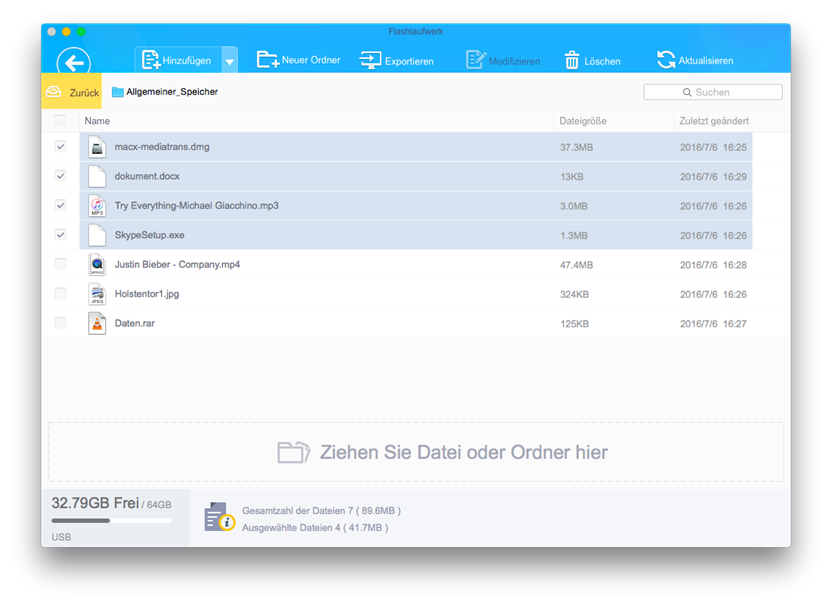
Task: Click the VLC cone icon of Daten.rar
Action: tap(97, 323)
